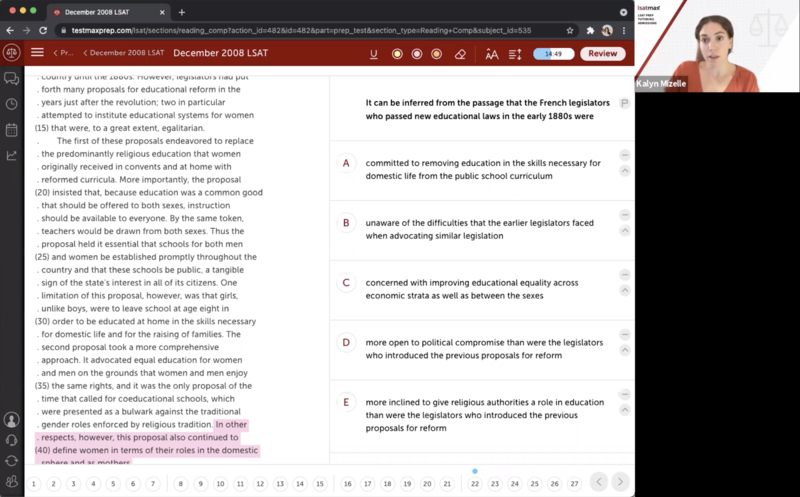The height and width of the screenshot is (497, 800).
Task: Select the underline annotation tool
Action: pos(373,54)
